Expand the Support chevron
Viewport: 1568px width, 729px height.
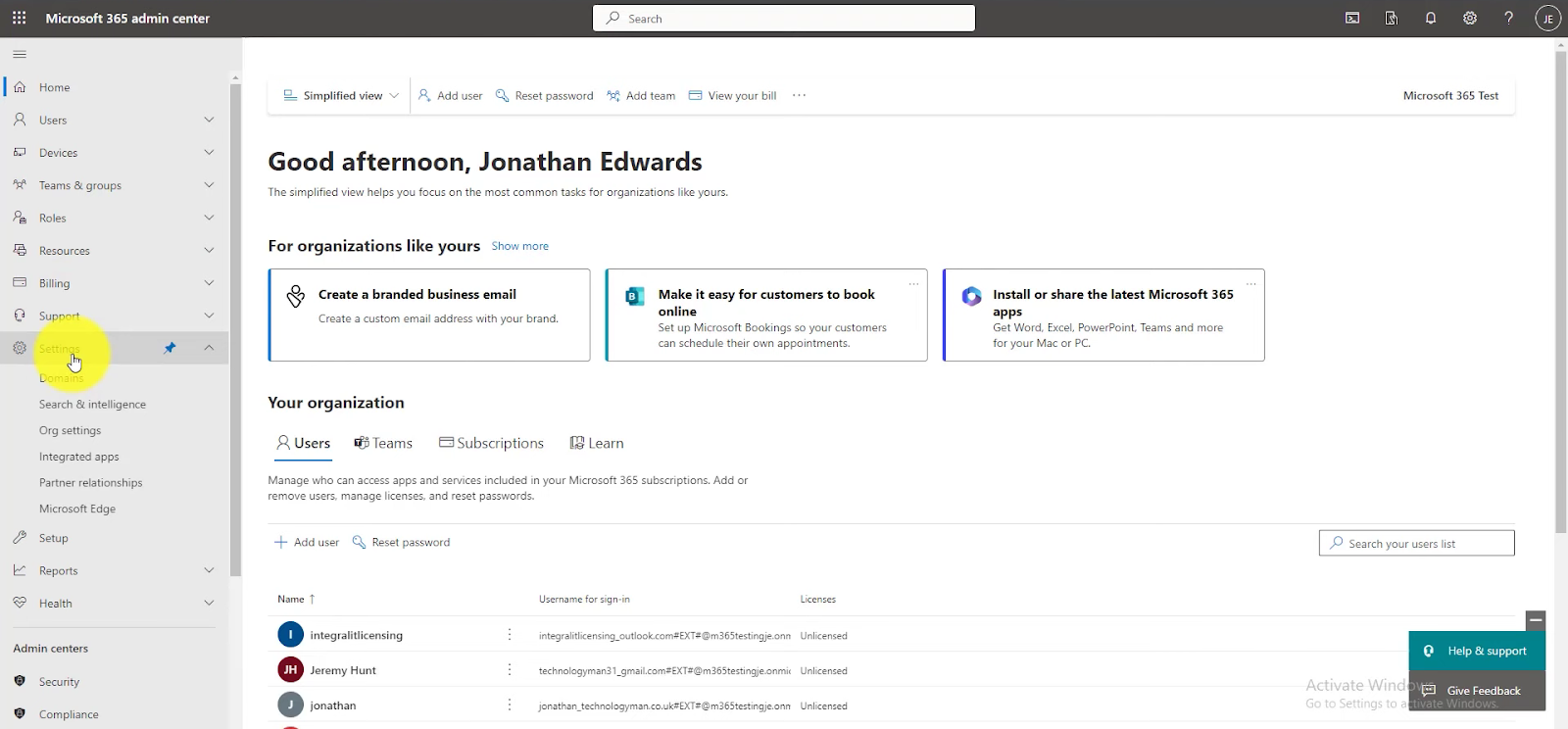tap(209, 316)
